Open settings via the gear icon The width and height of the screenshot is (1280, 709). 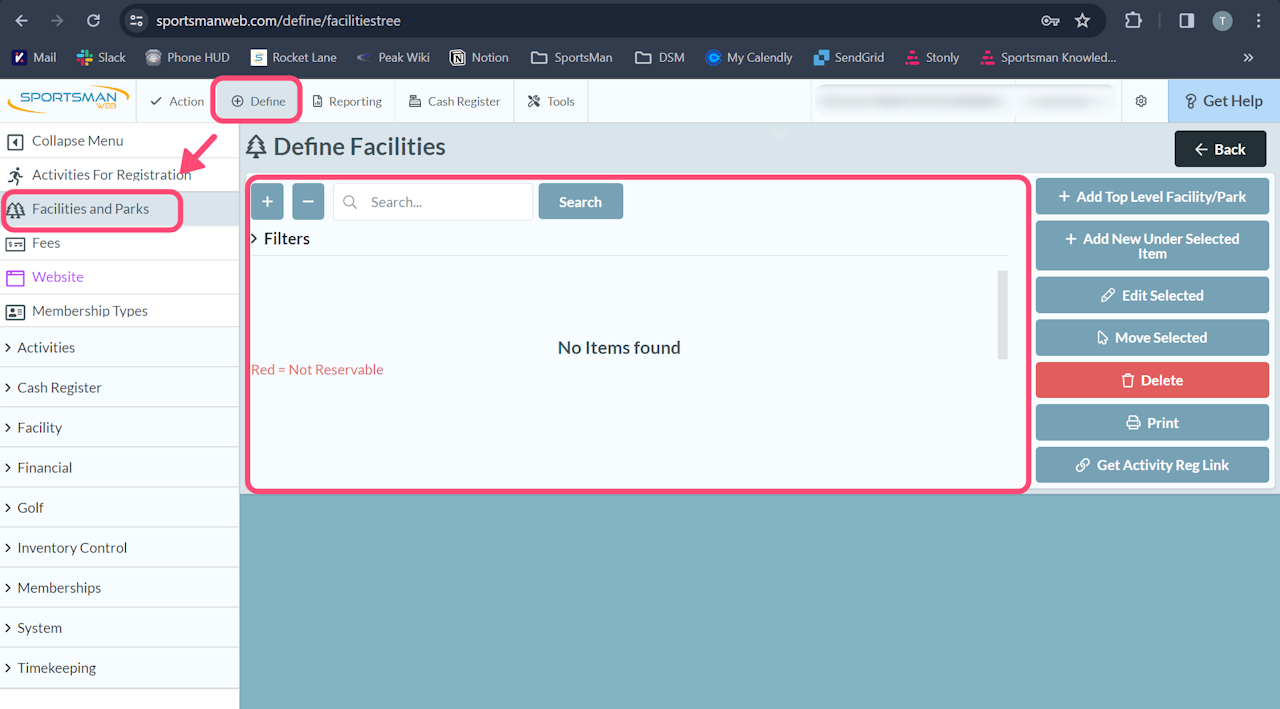tap(1141, 101)
